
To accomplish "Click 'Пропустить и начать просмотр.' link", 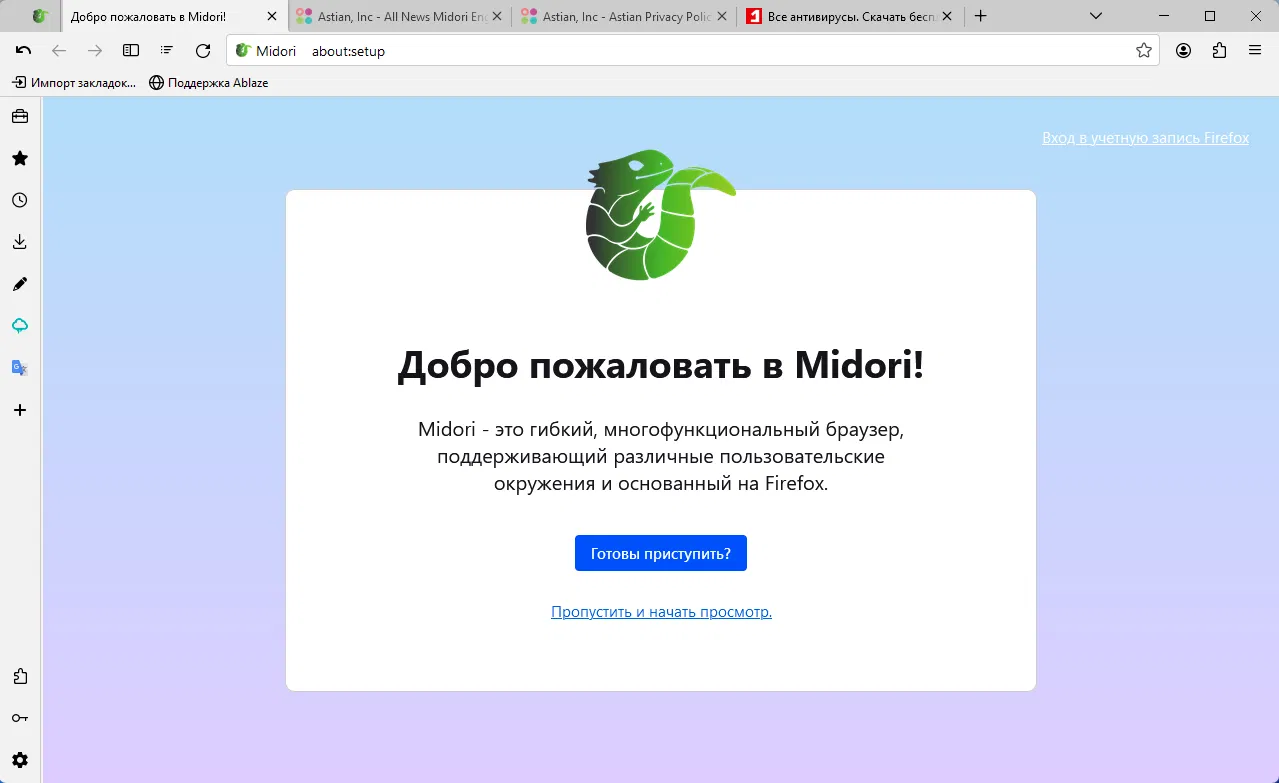I will tap(661, 611).
